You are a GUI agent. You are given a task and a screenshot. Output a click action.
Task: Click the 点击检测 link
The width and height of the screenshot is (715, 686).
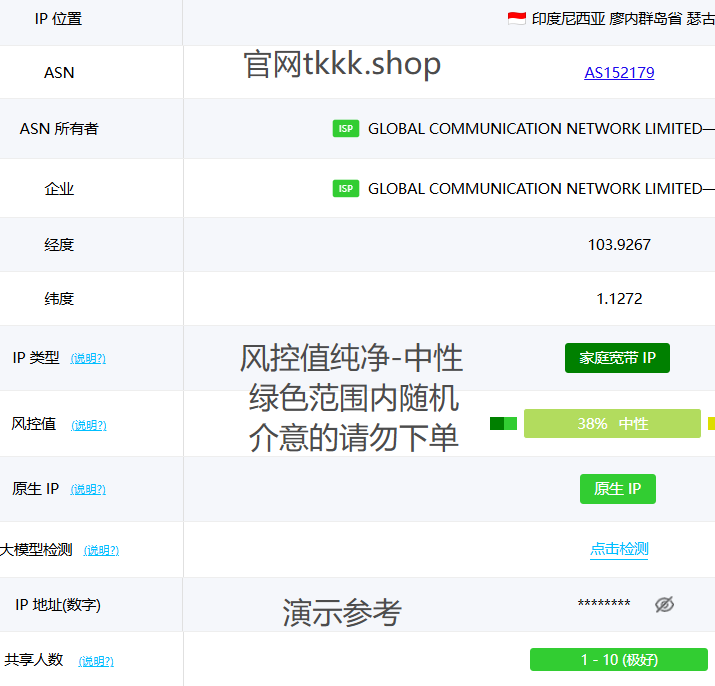619,549
